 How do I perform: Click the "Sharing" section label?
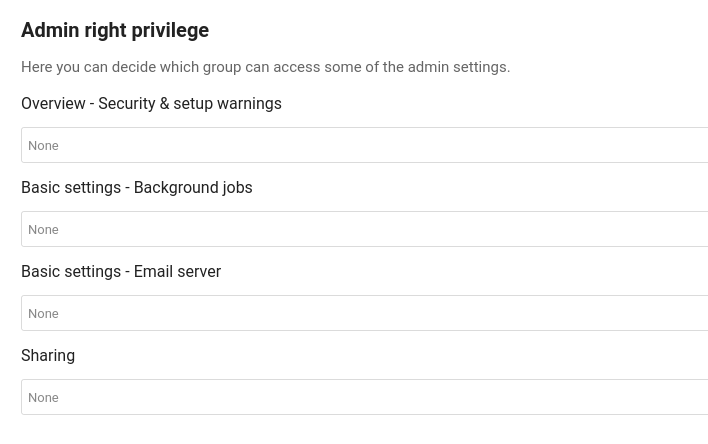click(x=48, y=355)
